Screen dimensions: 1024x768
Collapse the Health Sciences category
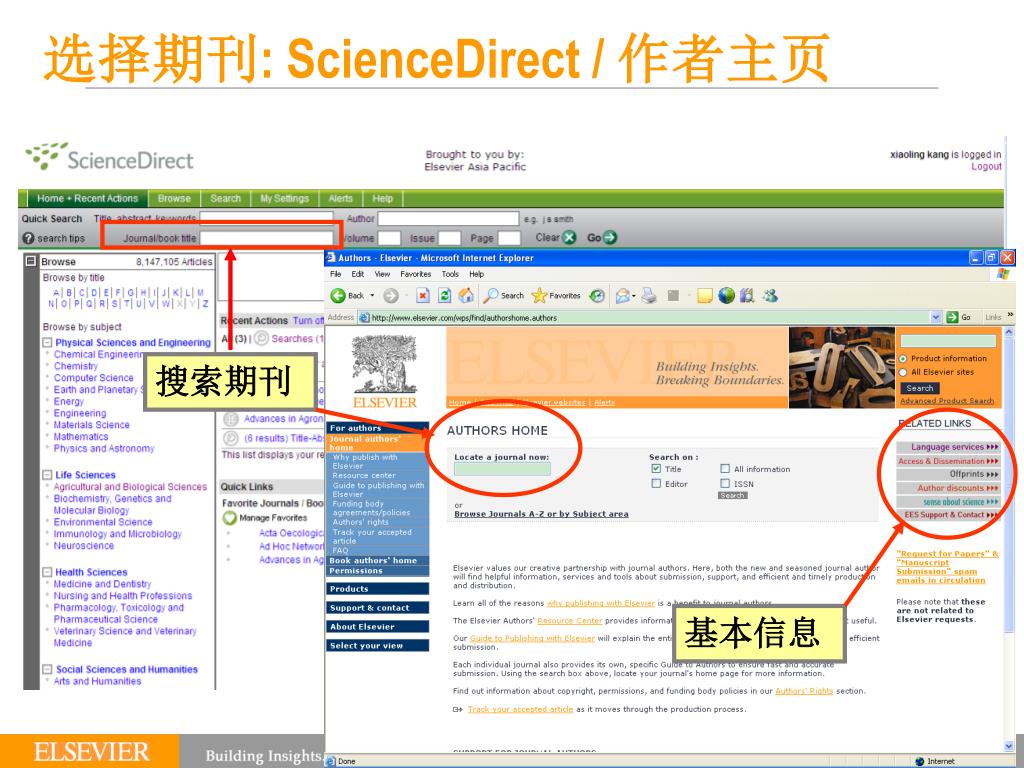(x=47, y=572)
